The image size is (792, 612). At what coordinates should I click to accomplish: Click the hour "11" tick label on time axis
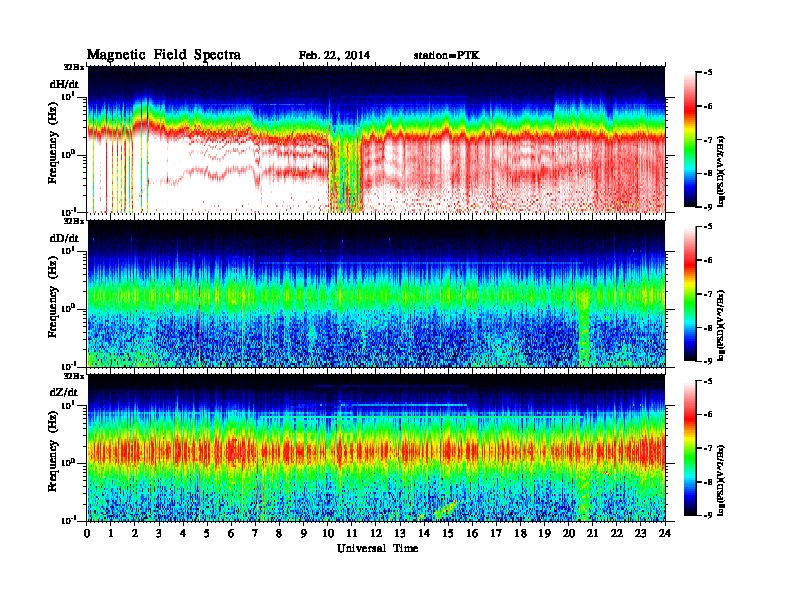point(352,534)
